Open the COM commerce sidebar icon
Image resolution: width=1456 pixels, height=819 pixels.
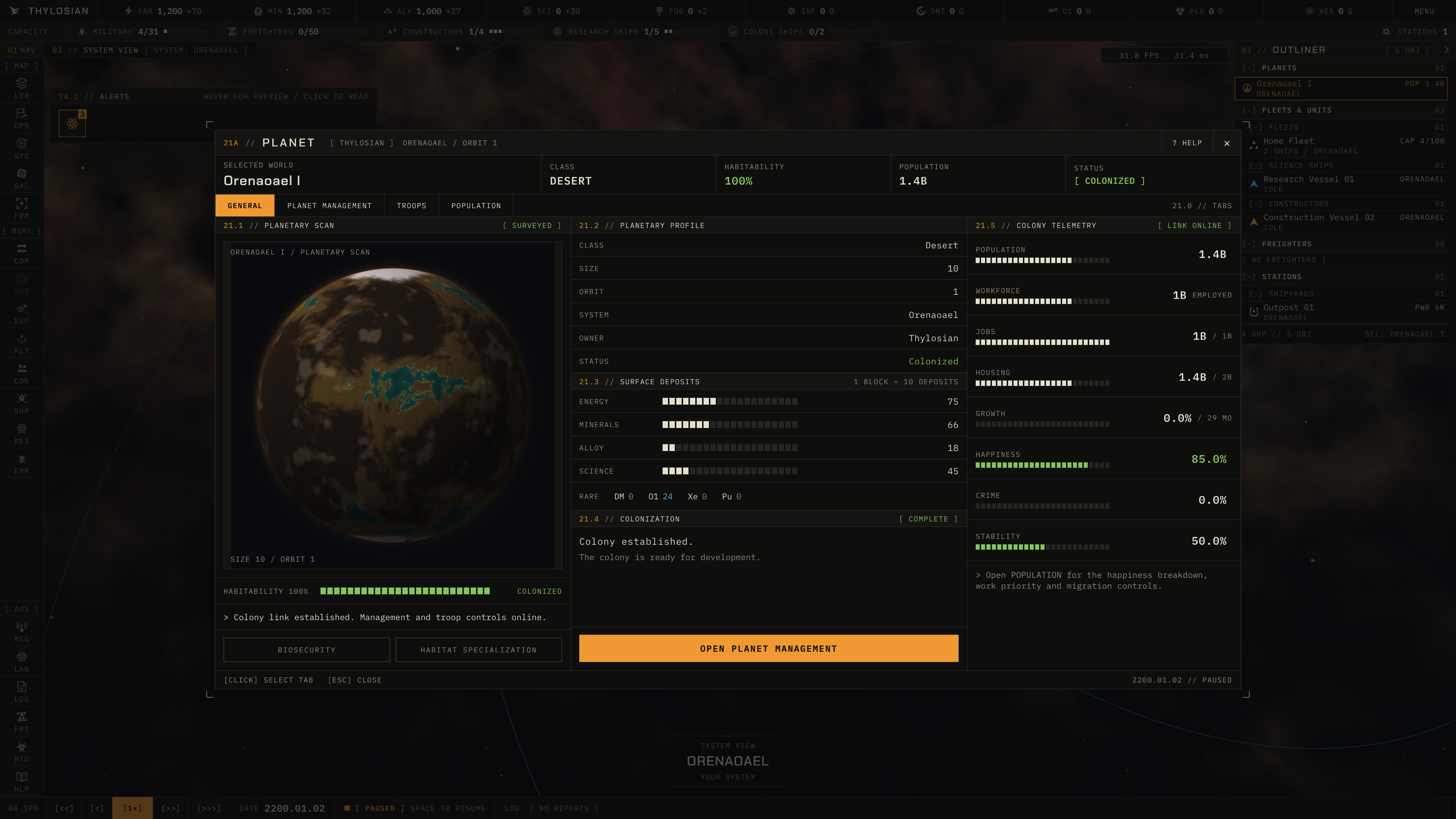(x=22, y=253)
